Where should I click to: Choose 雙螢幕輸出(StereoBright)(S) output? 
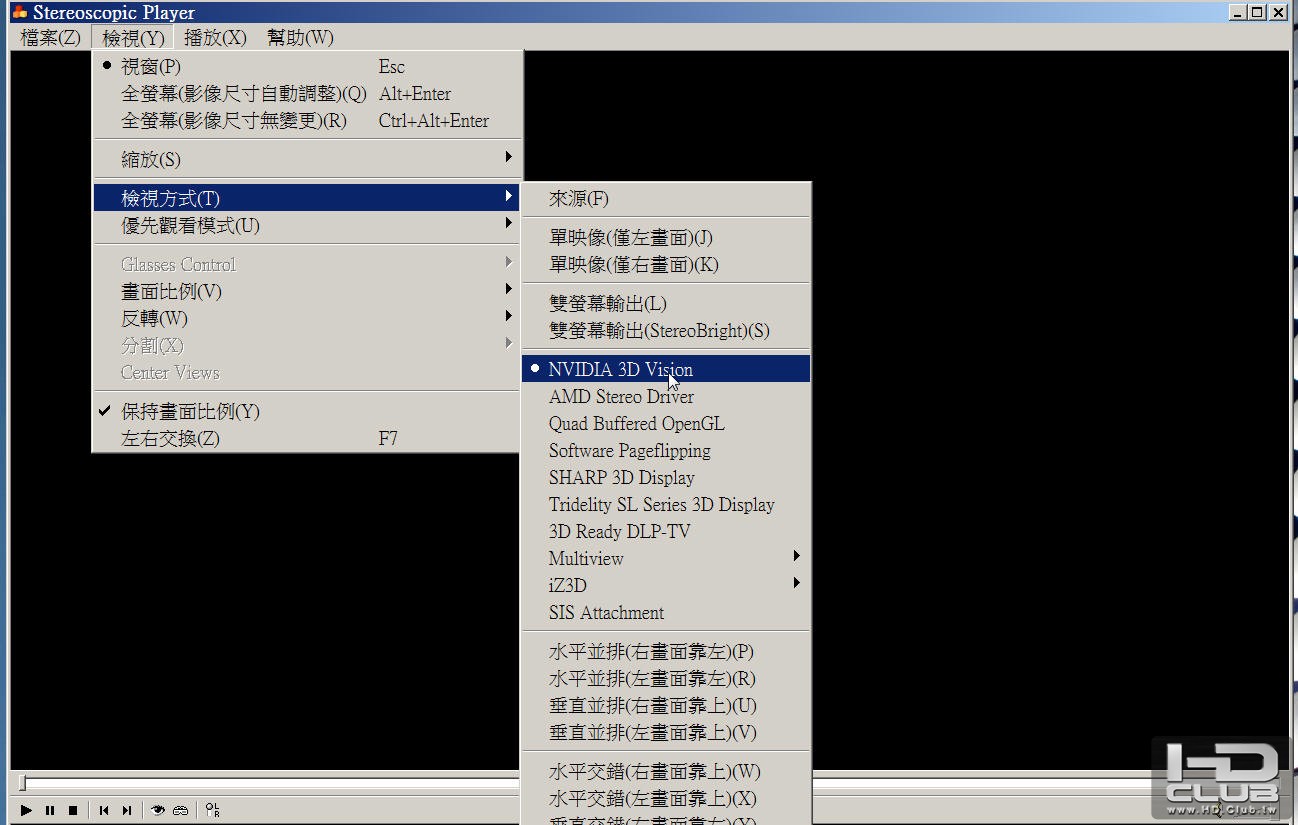[x=666, y=330]
